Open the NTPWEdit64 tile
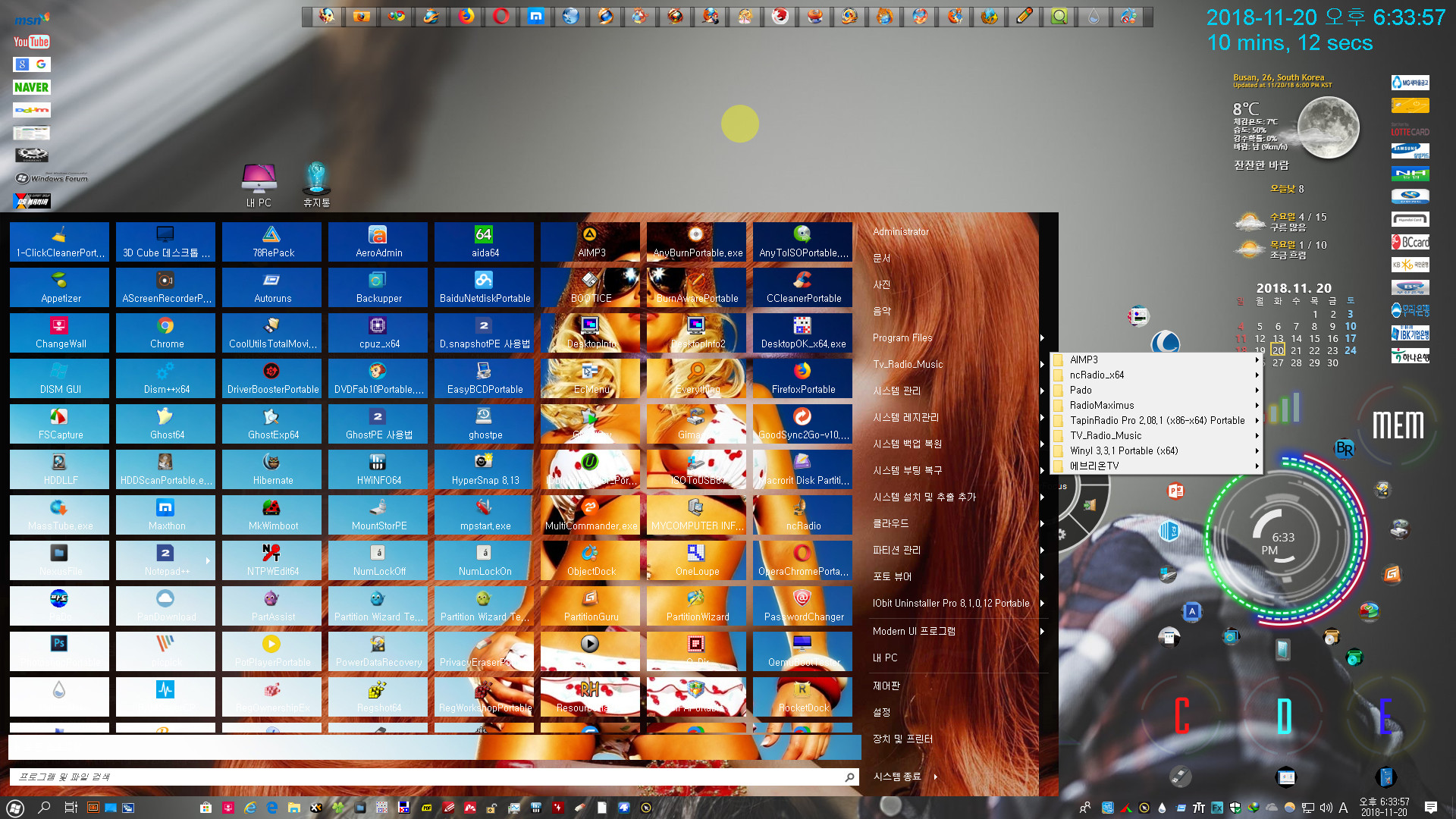Viewport: 1456px width, 819px height. 272,560
